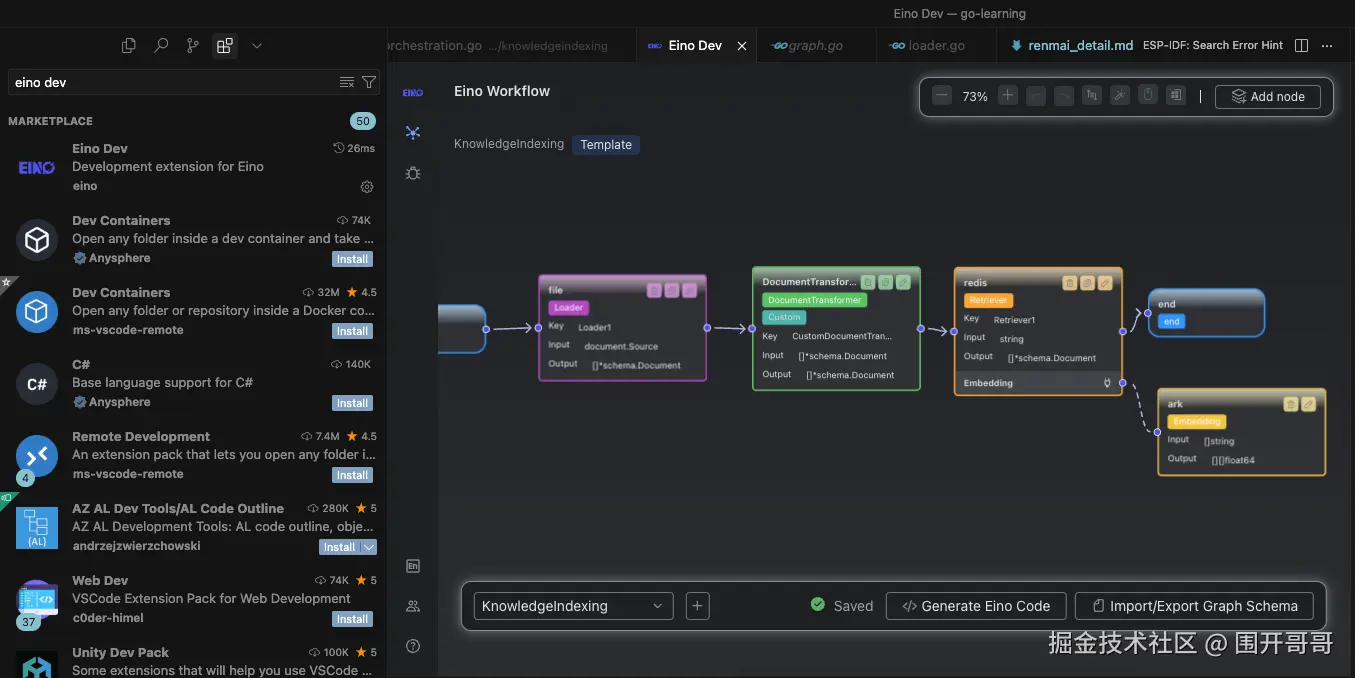The width and height of the screenshot is (1355, 678).
Task: Click ESP-IDF: Search Error Hint
Action: pyautogui.click(x=1213, y=46)
